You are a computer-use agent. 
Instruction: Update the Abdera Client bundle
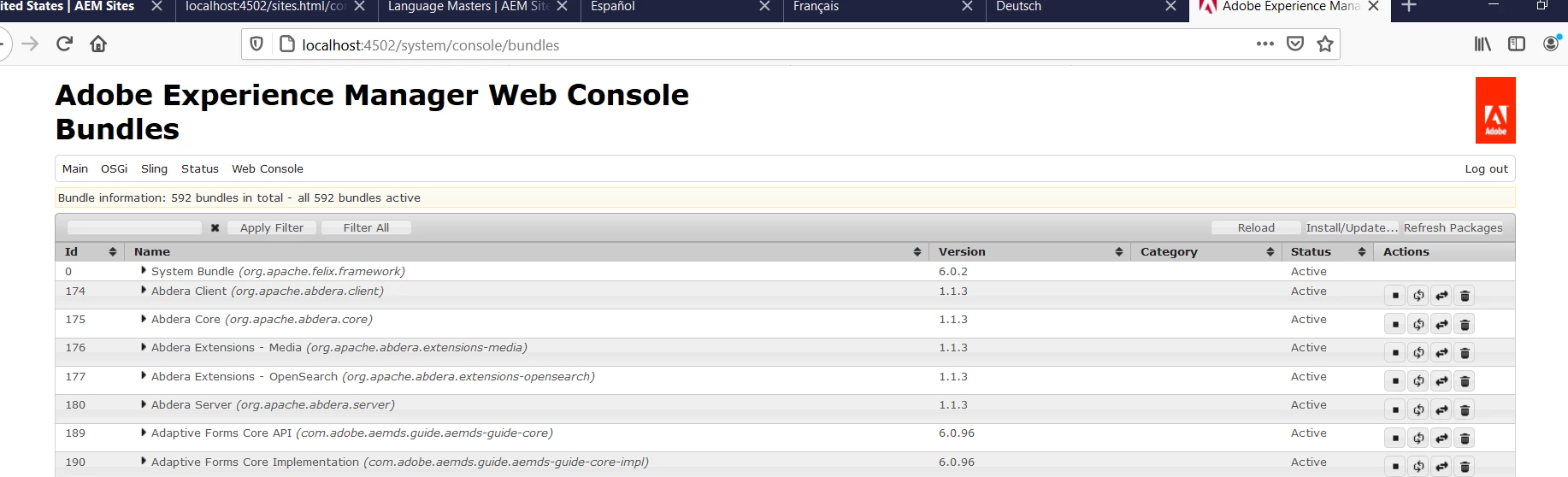[1441, 296]
